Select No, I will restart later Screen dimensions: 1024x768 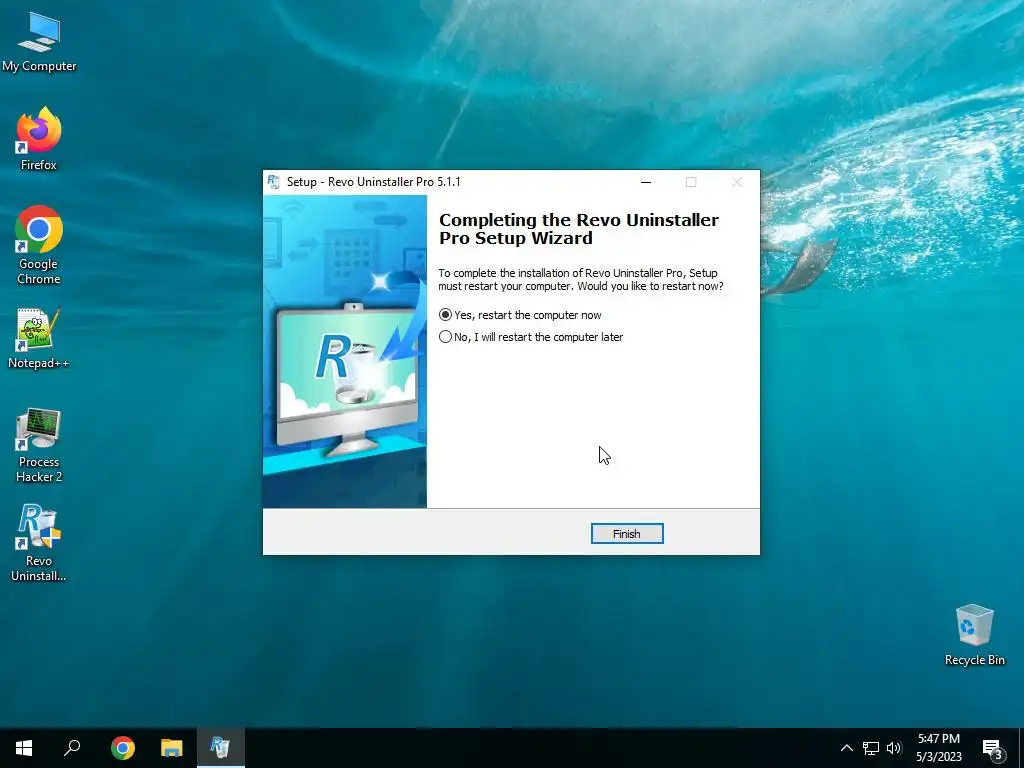tap(531, 337)
